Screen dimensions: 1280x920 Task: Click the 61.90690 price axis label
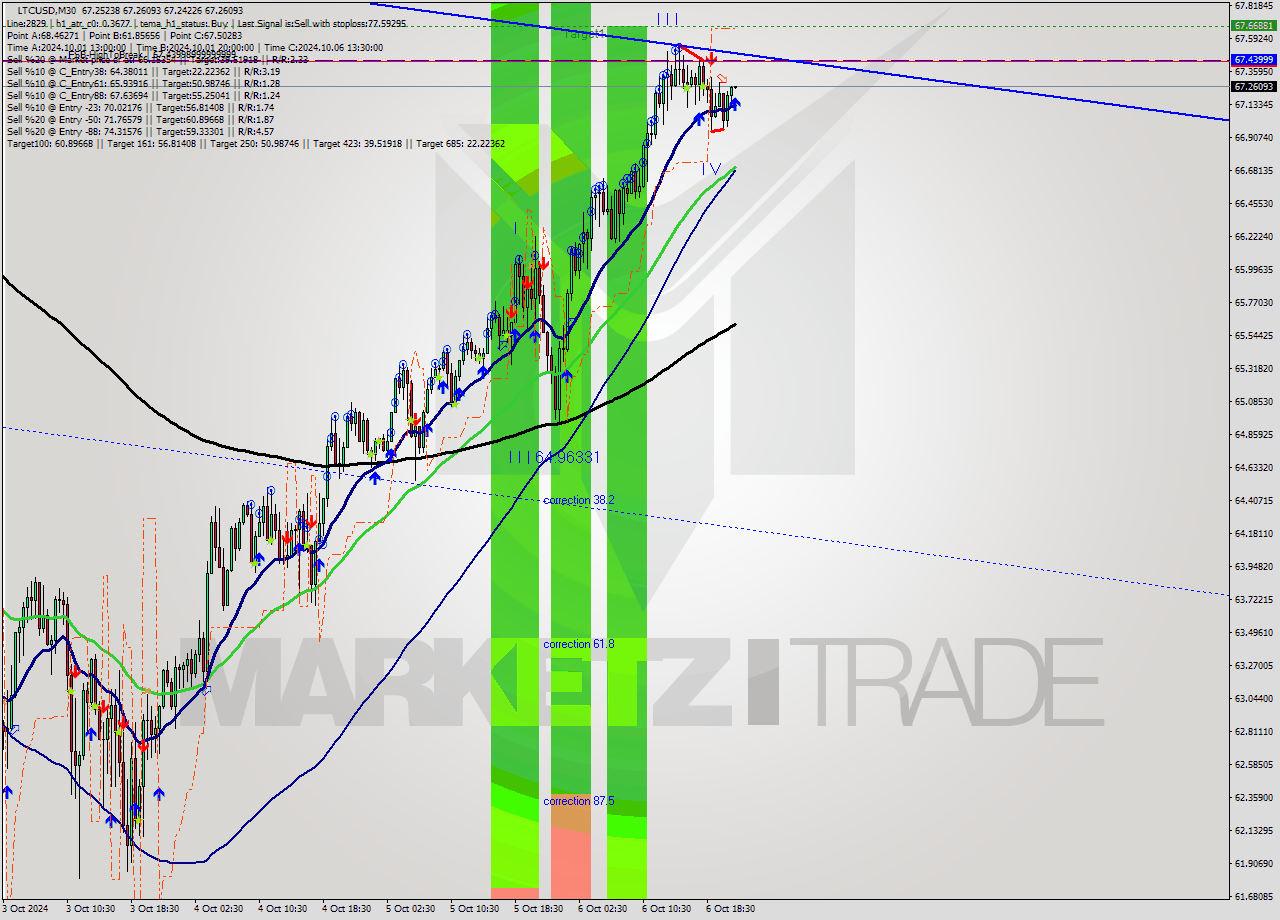1253,863
